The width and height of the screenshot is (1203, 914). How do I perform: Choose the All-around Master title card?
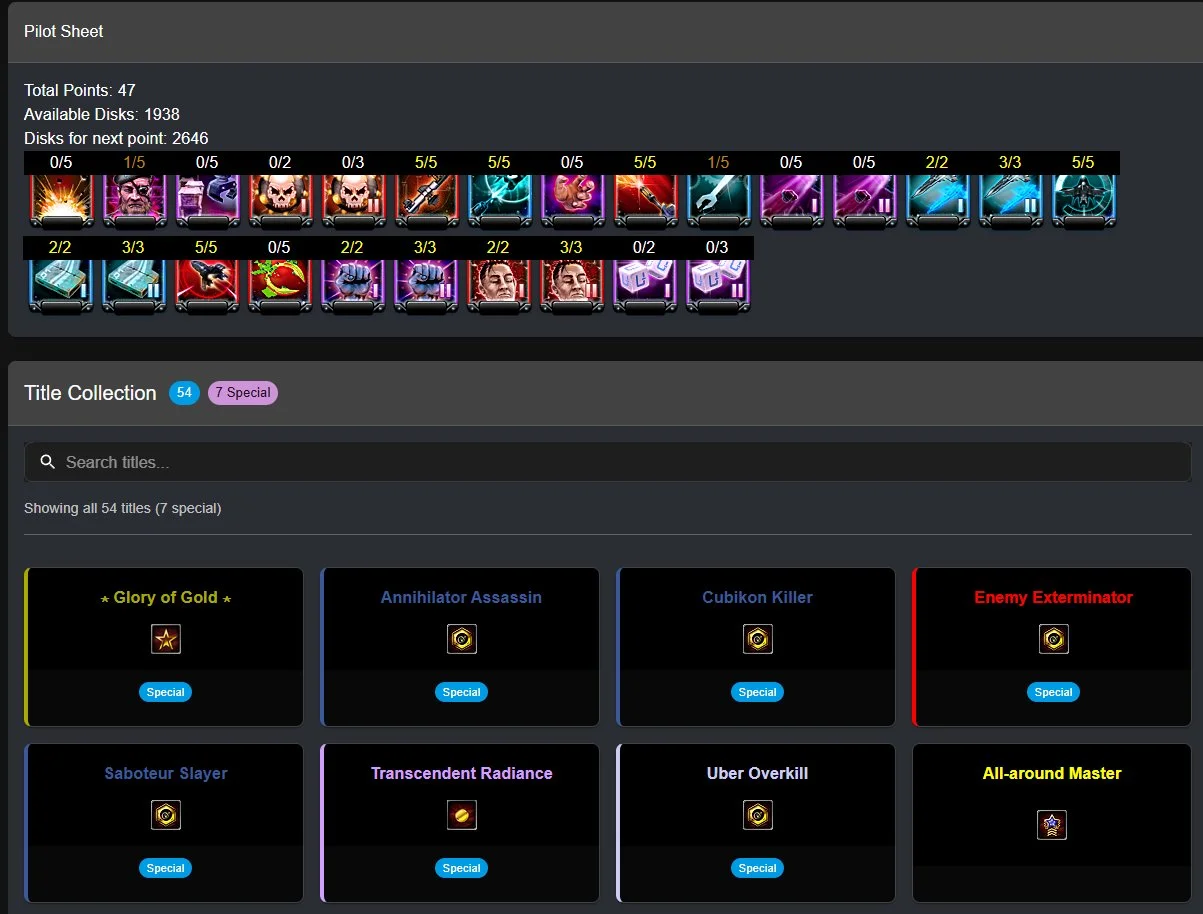click(x=1052, y=823)
